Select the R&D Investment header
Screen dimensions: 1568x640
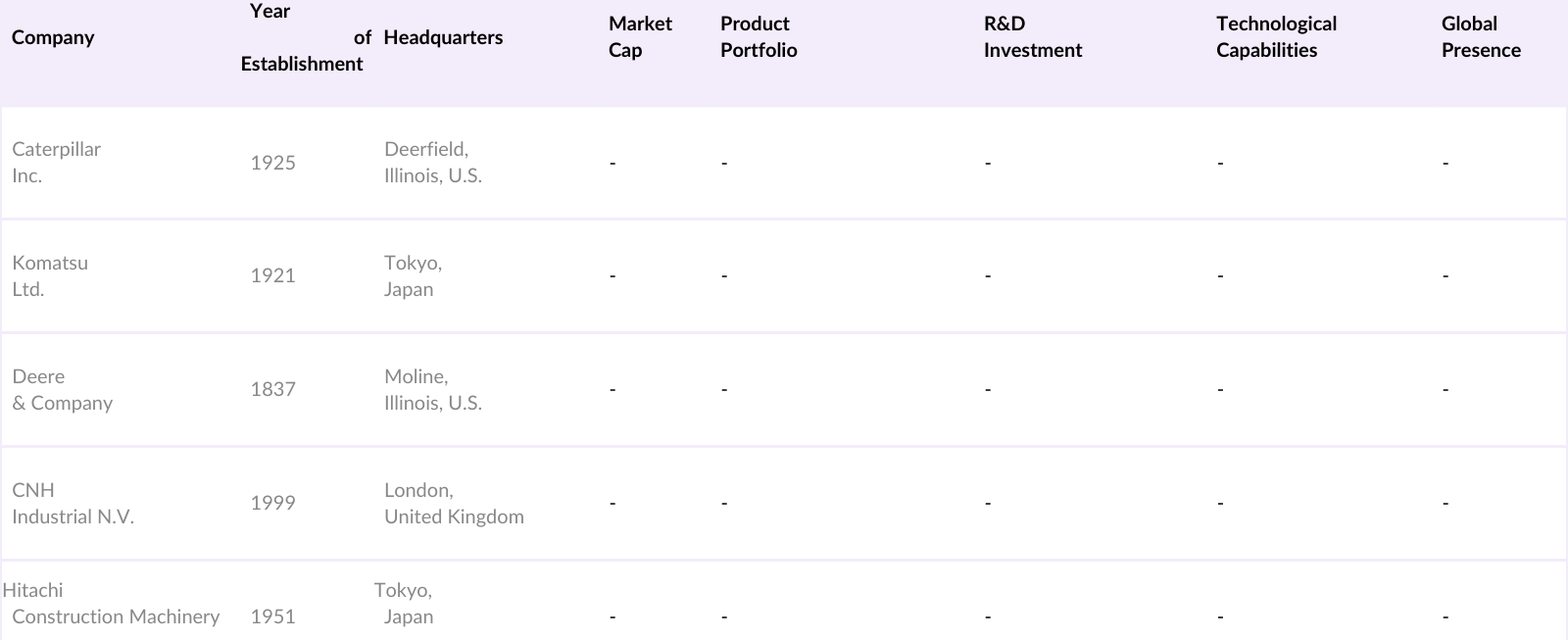pos(1033,37)
